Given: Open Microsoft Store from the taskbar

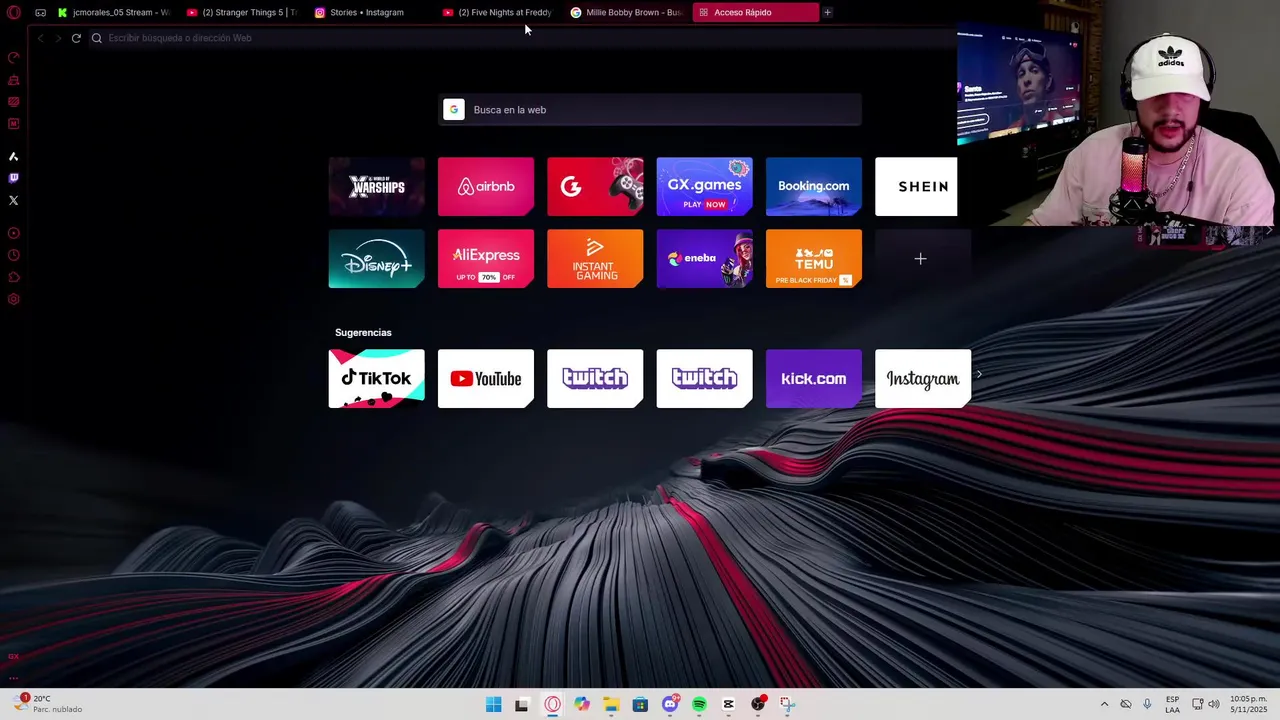Looking at the screenshot, I should click(x=640, y=704).
